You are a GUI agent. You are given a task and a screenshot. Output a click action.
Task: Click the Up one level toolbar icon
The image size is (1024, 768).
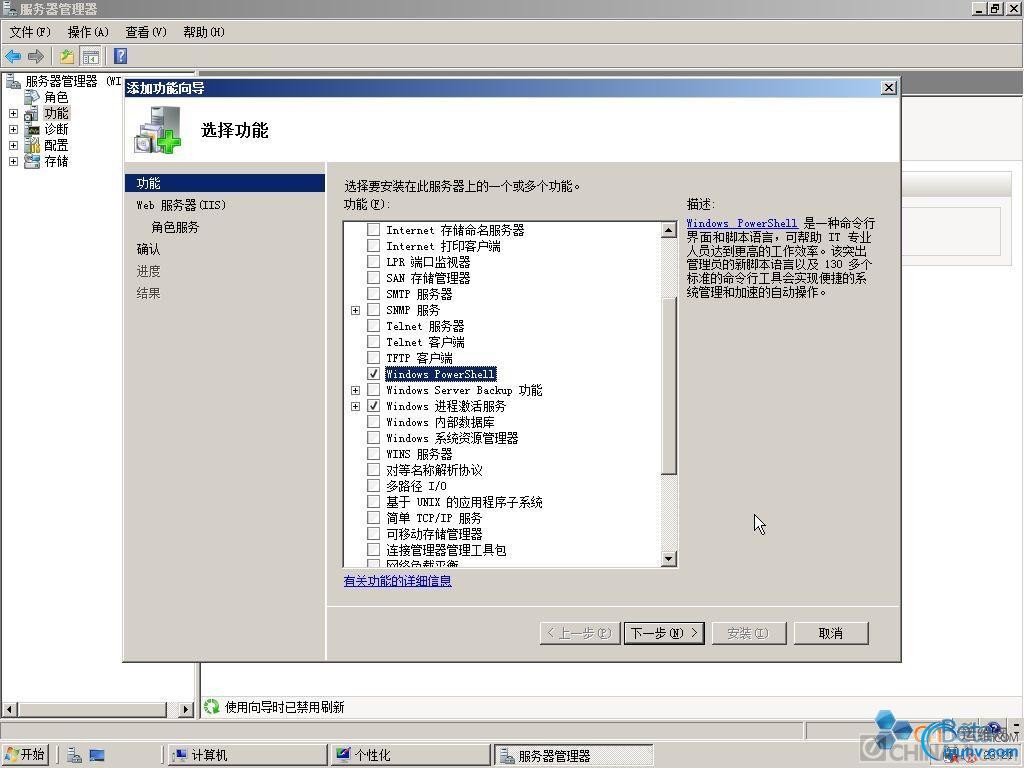click(67, 57)
